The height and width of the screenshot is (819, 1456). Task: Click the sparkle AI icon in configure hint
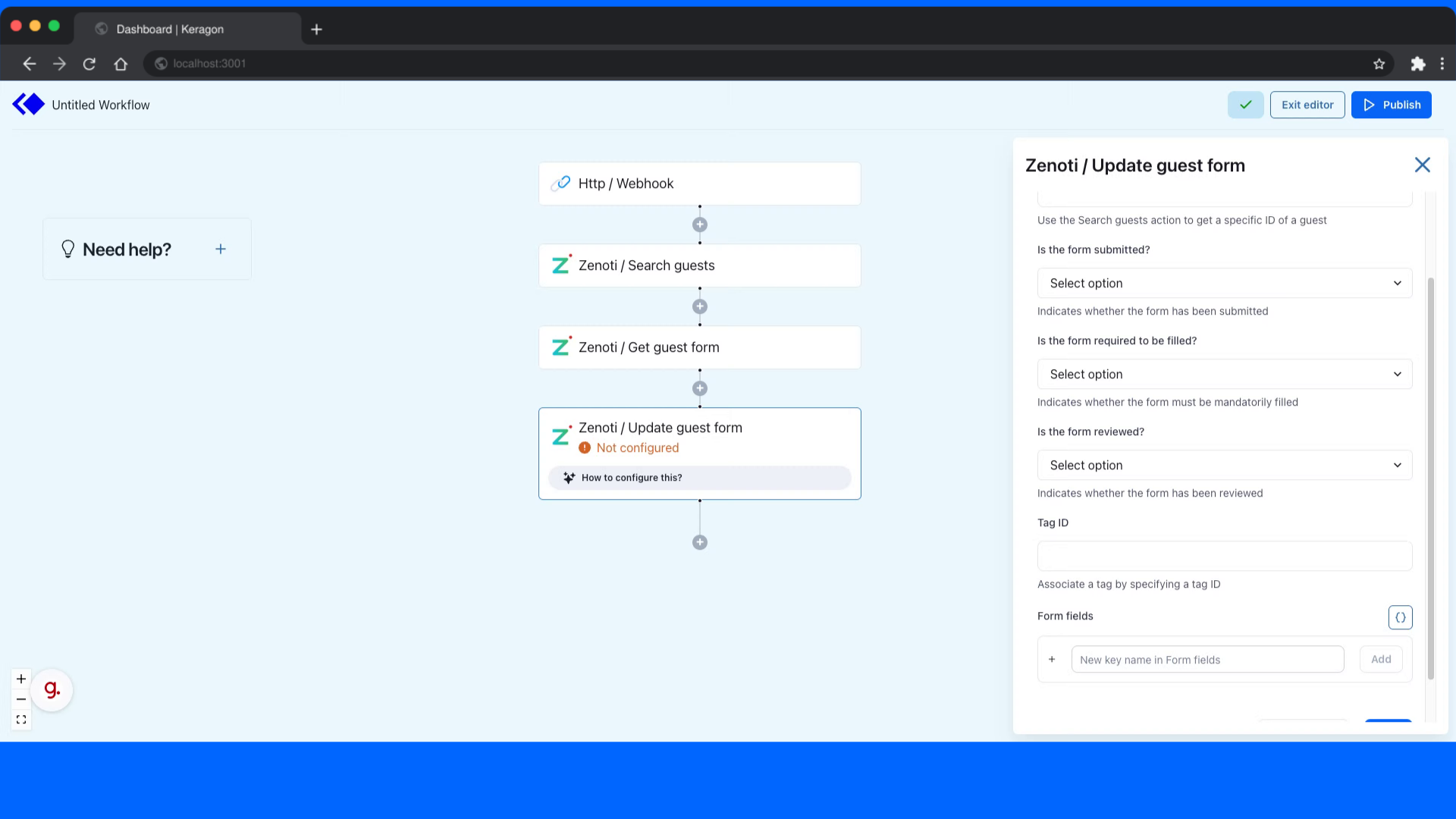[569, 478]
